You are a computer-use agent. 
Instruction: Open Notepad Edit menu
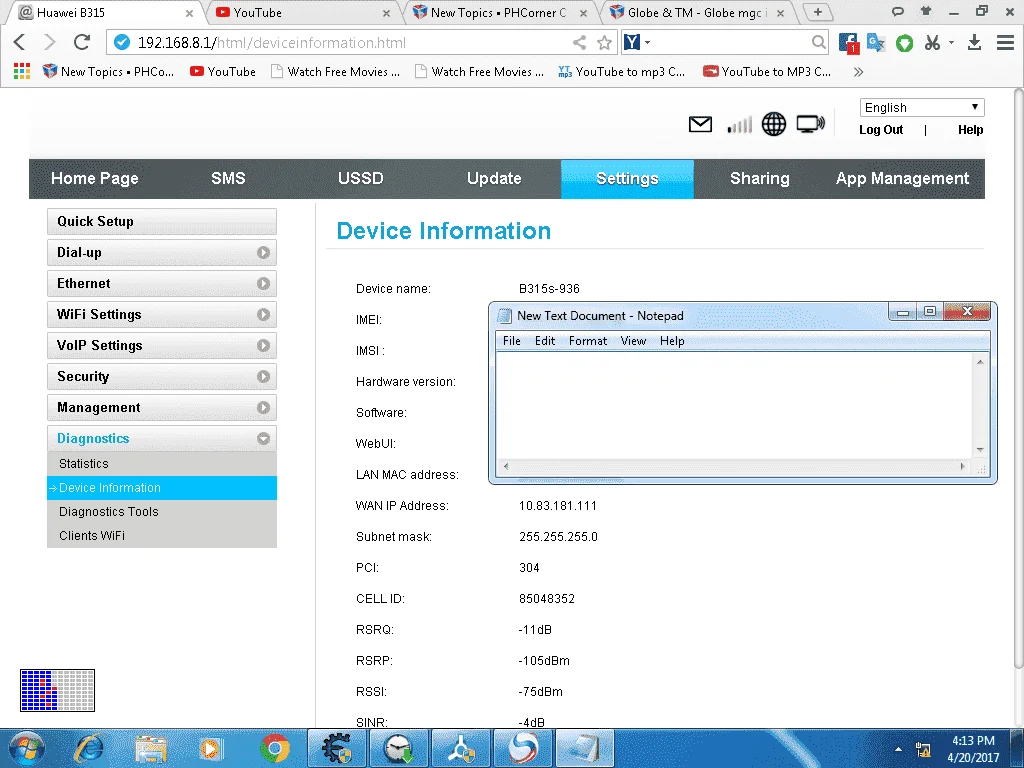545,341
